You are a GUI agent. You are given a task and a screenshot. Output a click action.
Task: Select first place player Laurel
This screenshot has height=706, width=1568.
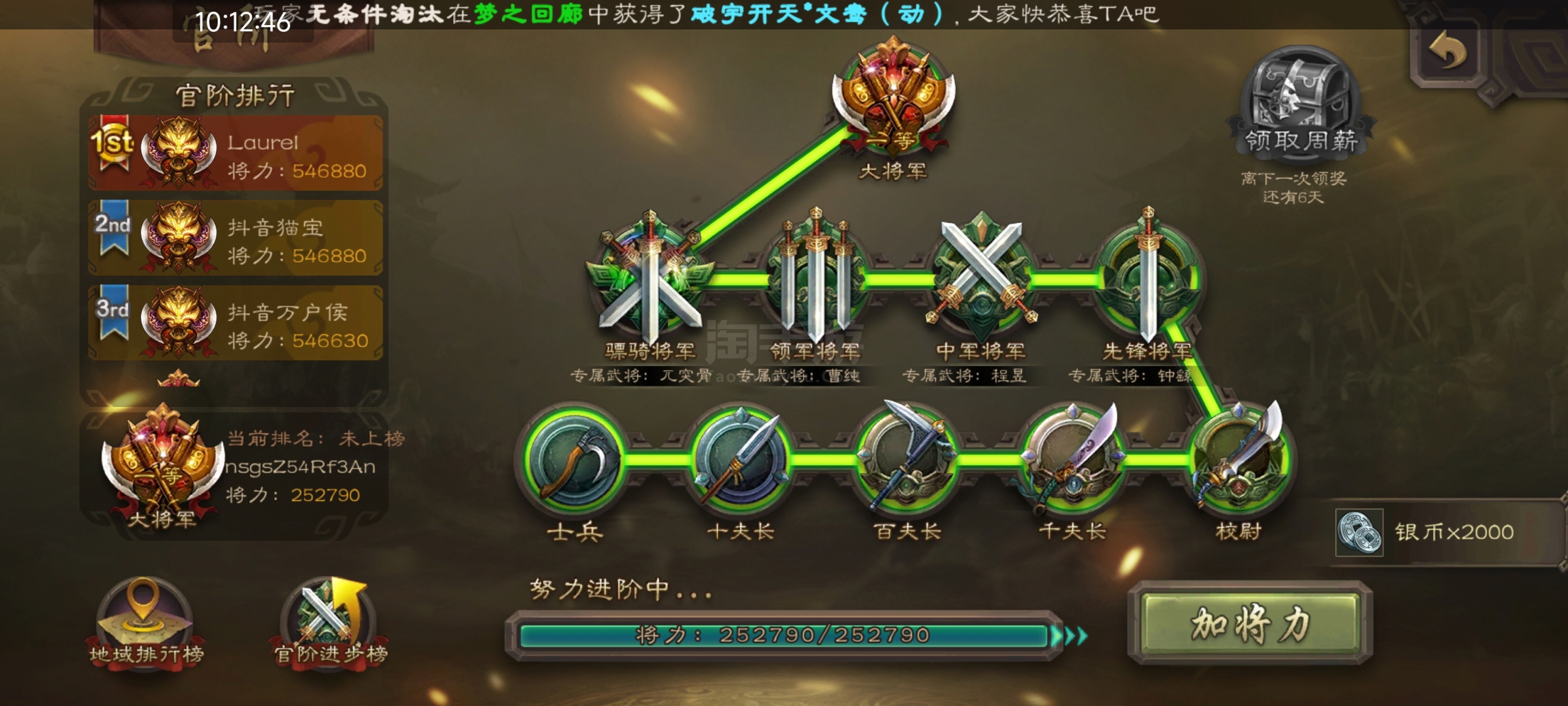[236, 153]
